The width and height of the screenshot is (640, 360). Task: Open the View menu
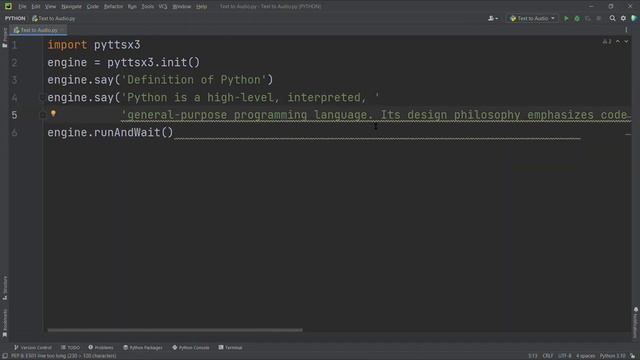pyautogui.click(x=50, y=7)
